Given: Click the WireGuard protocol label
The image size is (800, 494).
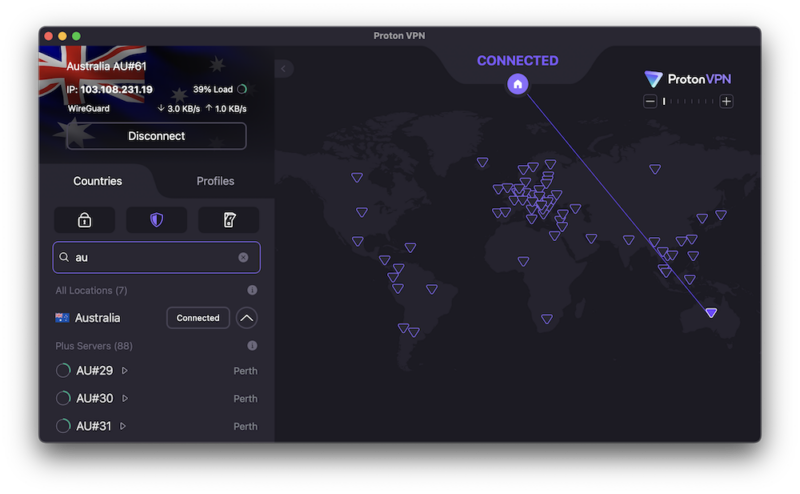Looking at the screenshot, I should pos(89,108).
